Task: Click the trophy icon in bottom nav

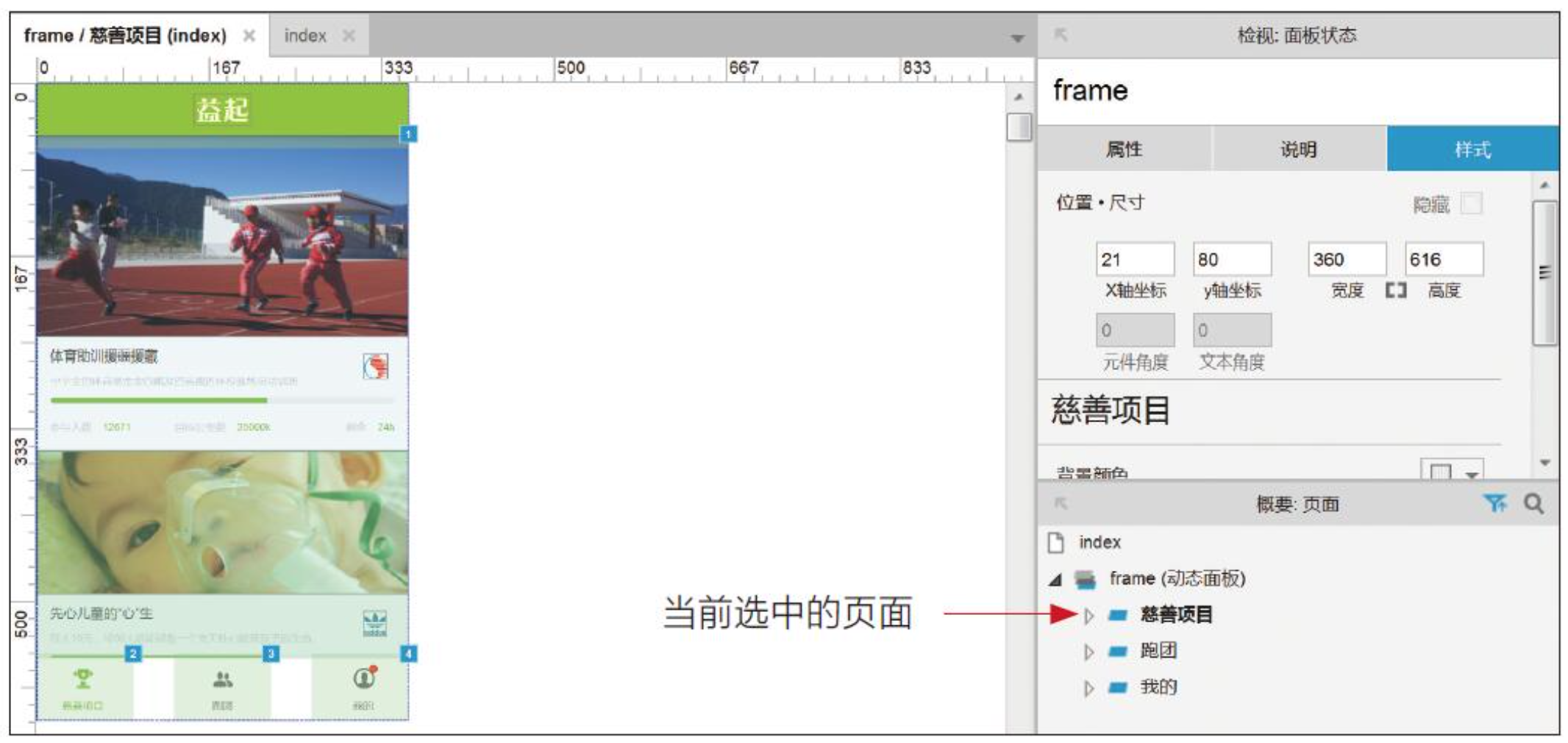Action: [x=83, y=678]
